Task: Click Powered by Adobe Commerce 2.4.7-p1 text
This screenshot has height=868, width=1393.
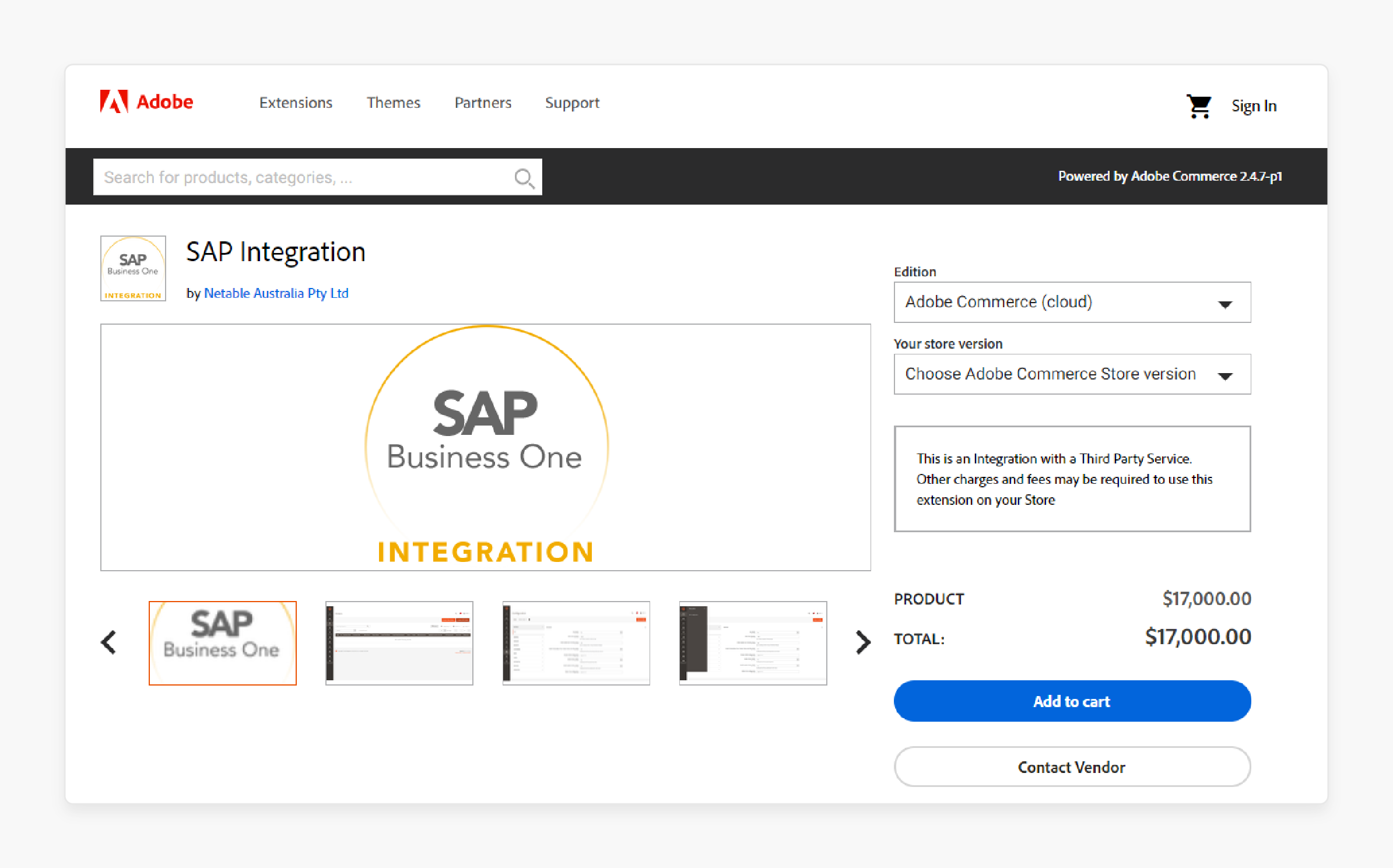Action: click(x=1170, y=176)
